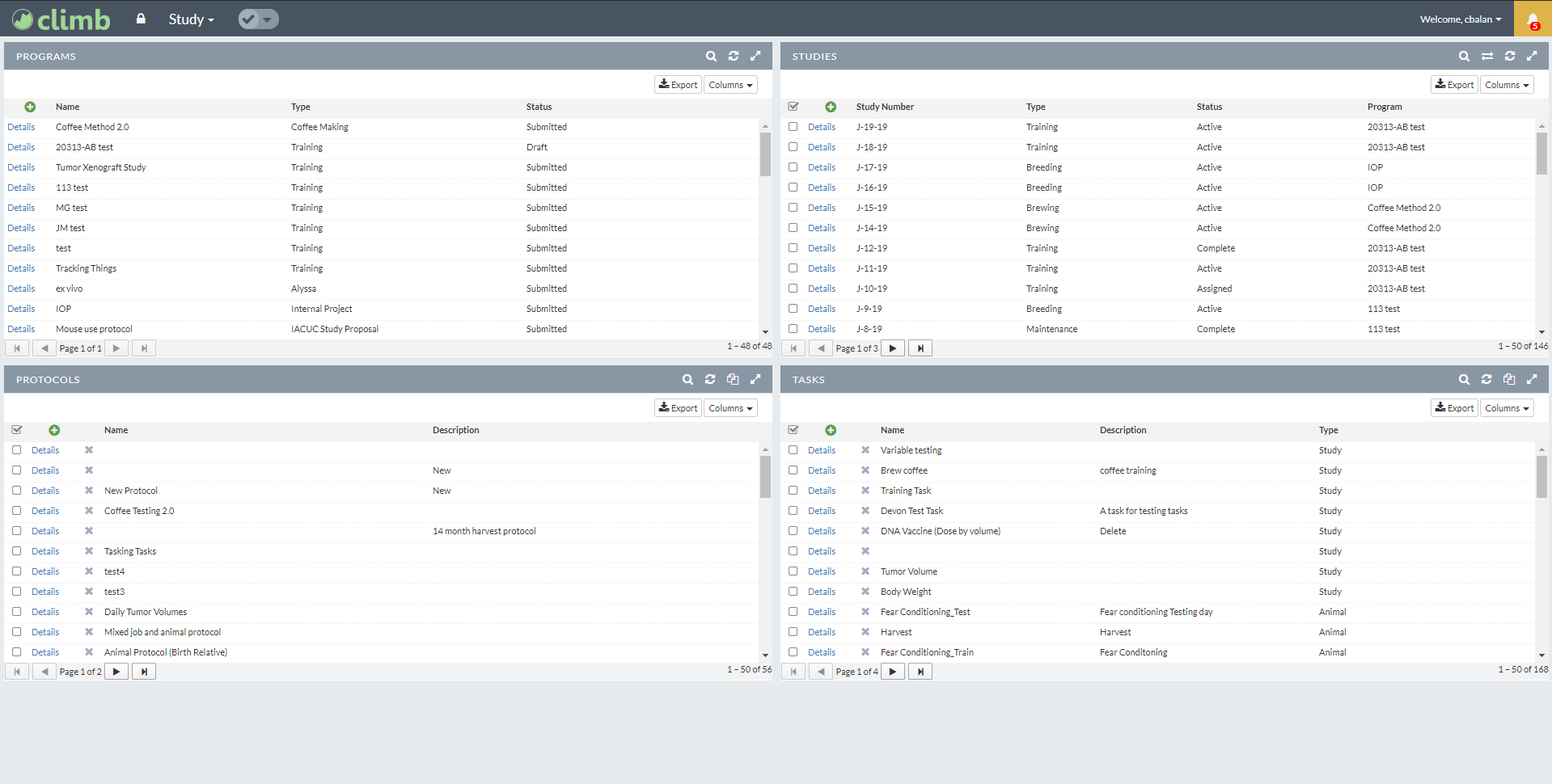
Task: Sort Tasks by Type column
Action: (1328, 430)
